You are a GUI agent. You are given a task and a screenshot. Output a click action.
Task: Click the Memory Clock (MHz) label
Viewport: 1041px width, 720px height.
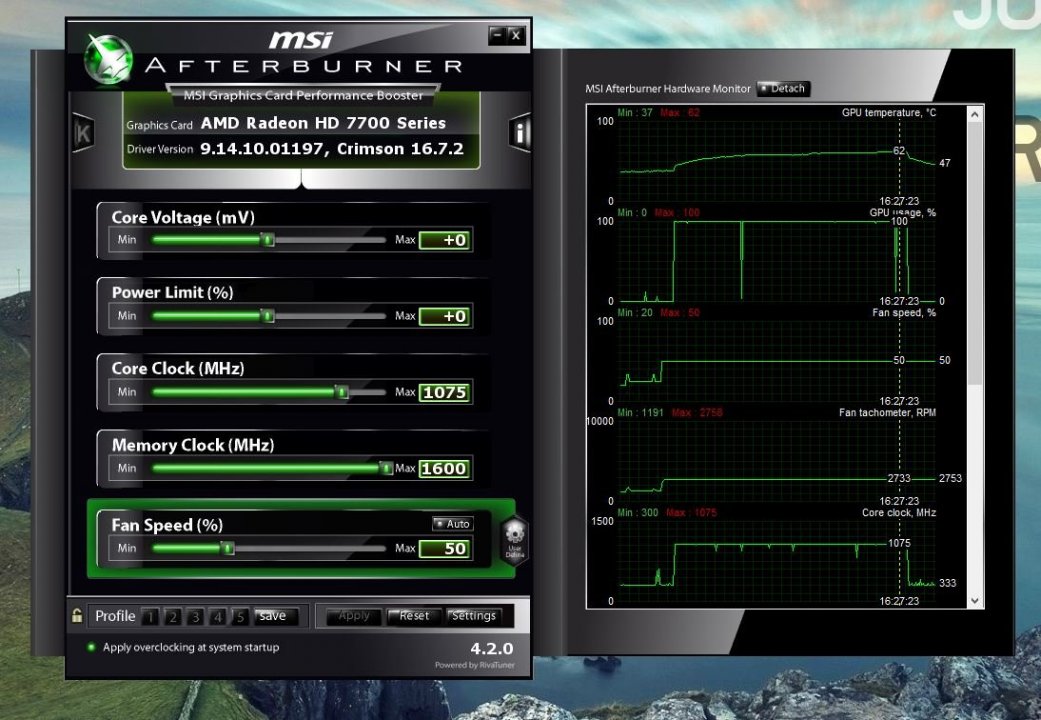(193, 445)
